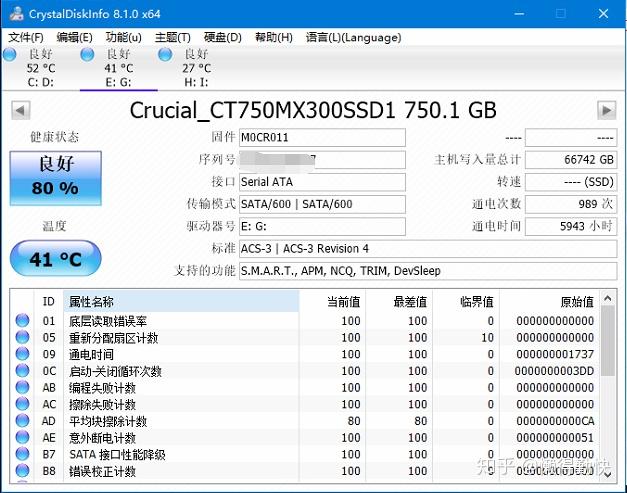Select the SATA 接口性能降级 attribute row
The height and width of the screenshot is (493, 627).
pos(305,454)
